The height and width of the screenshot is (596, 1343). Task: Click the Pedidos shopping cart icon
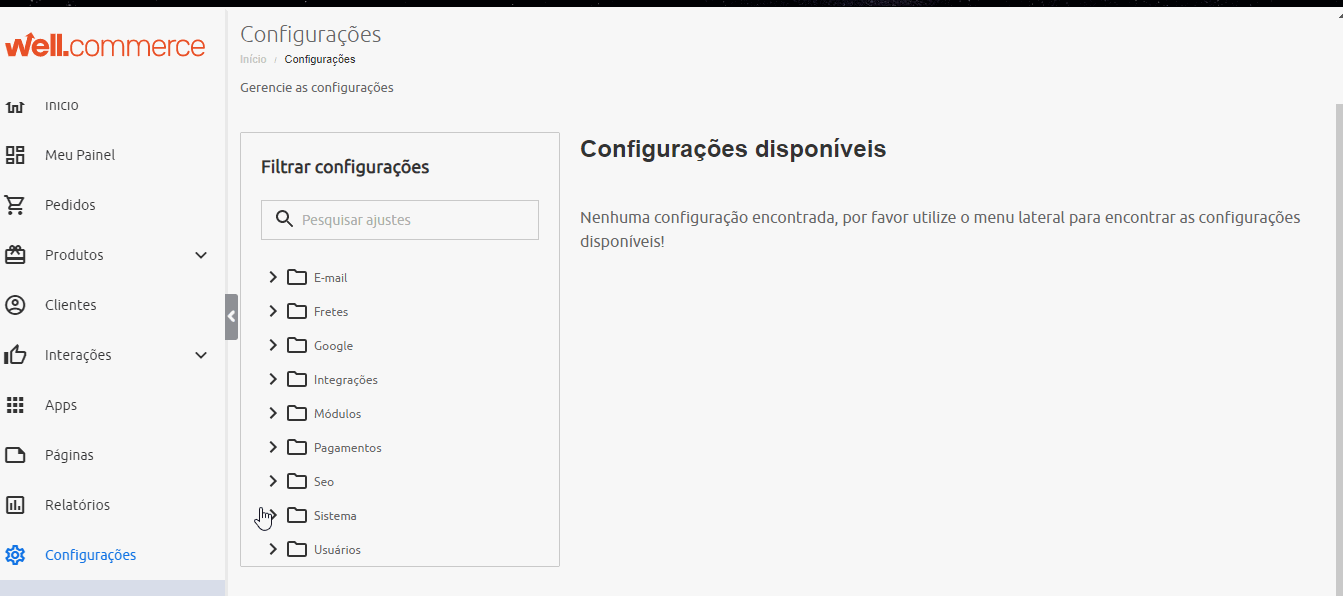click(x=15, y=205)
